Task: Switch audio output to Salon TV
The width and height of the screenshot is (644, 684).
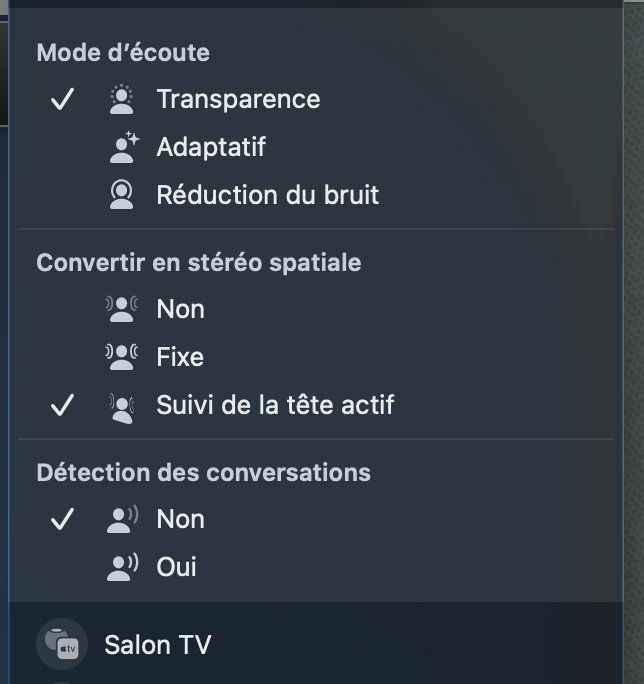Action: point(158,645)
